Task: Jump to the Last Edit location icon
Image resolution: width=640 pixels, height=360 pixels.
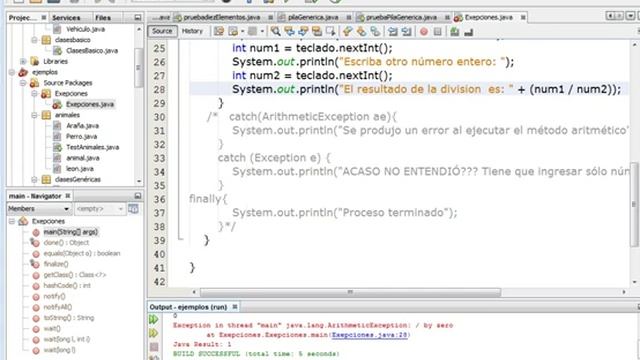Action: pos(219,31)
